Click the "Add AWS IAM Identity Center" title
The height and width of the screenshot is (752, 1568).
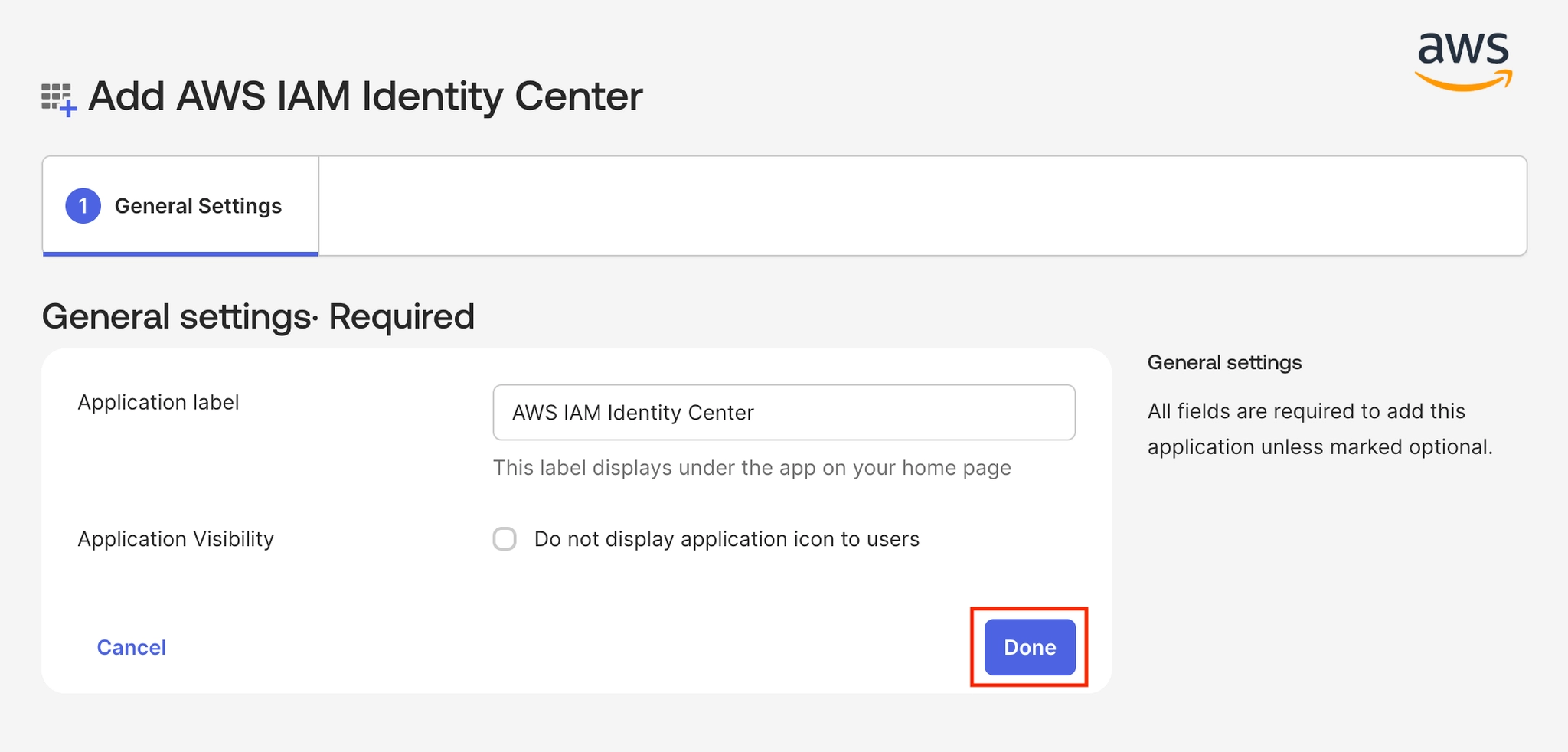pos(365,96)
